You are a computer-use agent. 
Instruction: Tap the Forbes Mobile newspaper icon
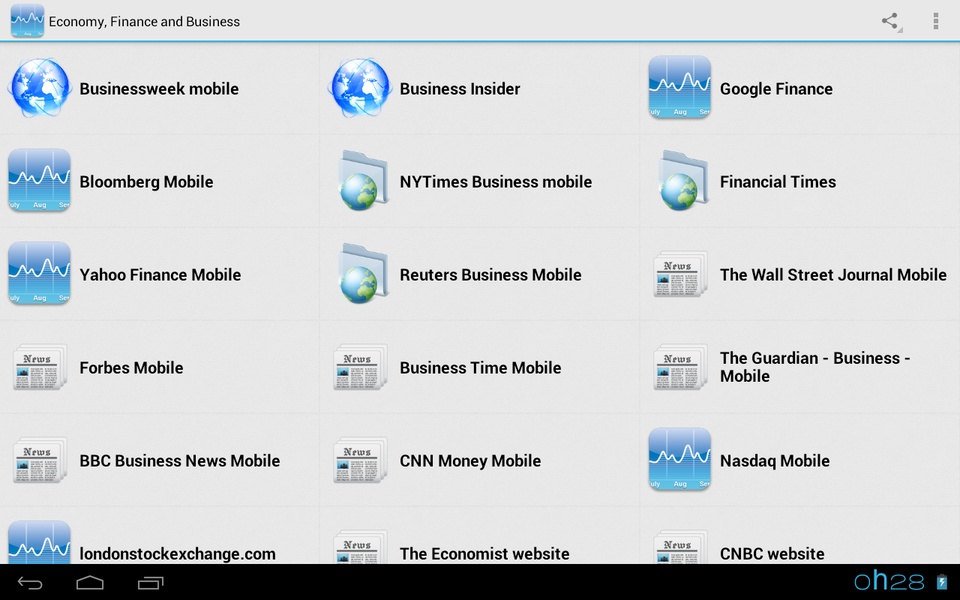(40, 367)
